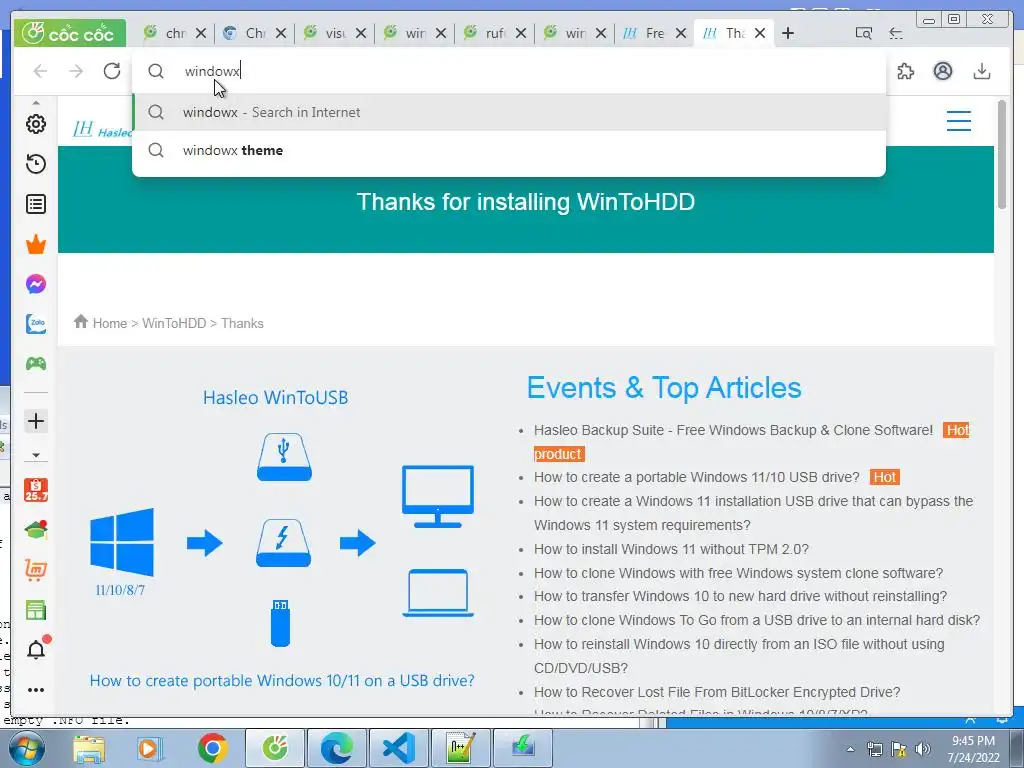Collapse sidebar list with up arrow
The image size is (1024, 768).
tap(36, 103)
